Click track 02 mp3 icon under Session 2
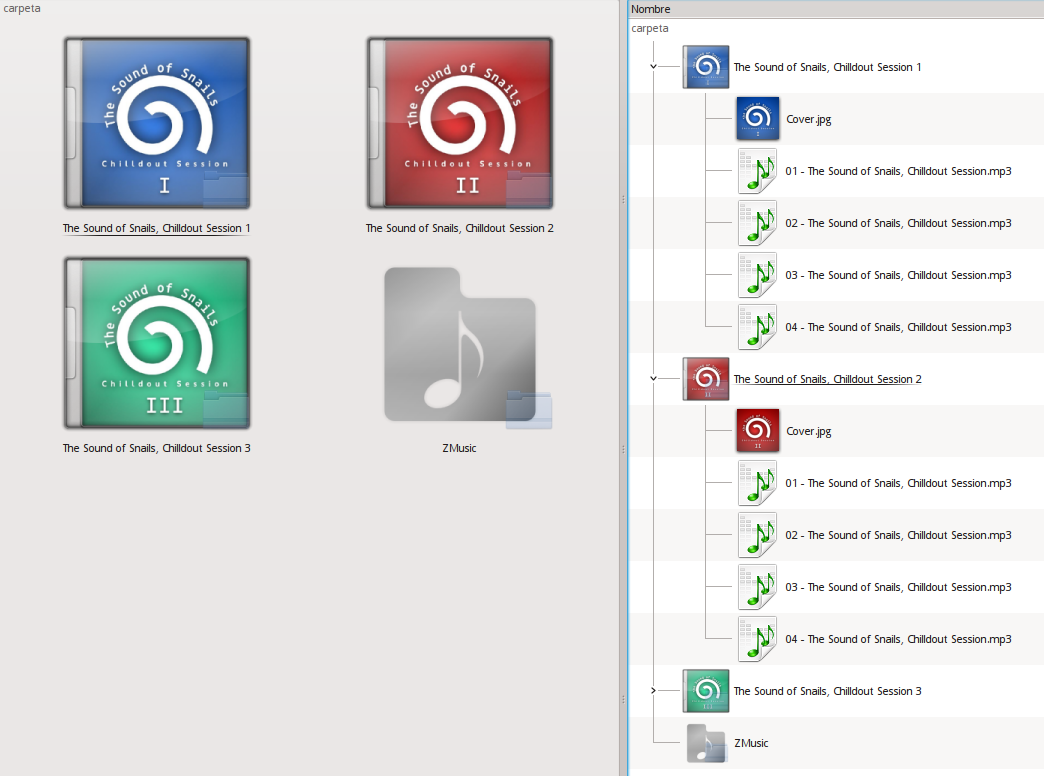1044x776 pixels. click(758, 535)
